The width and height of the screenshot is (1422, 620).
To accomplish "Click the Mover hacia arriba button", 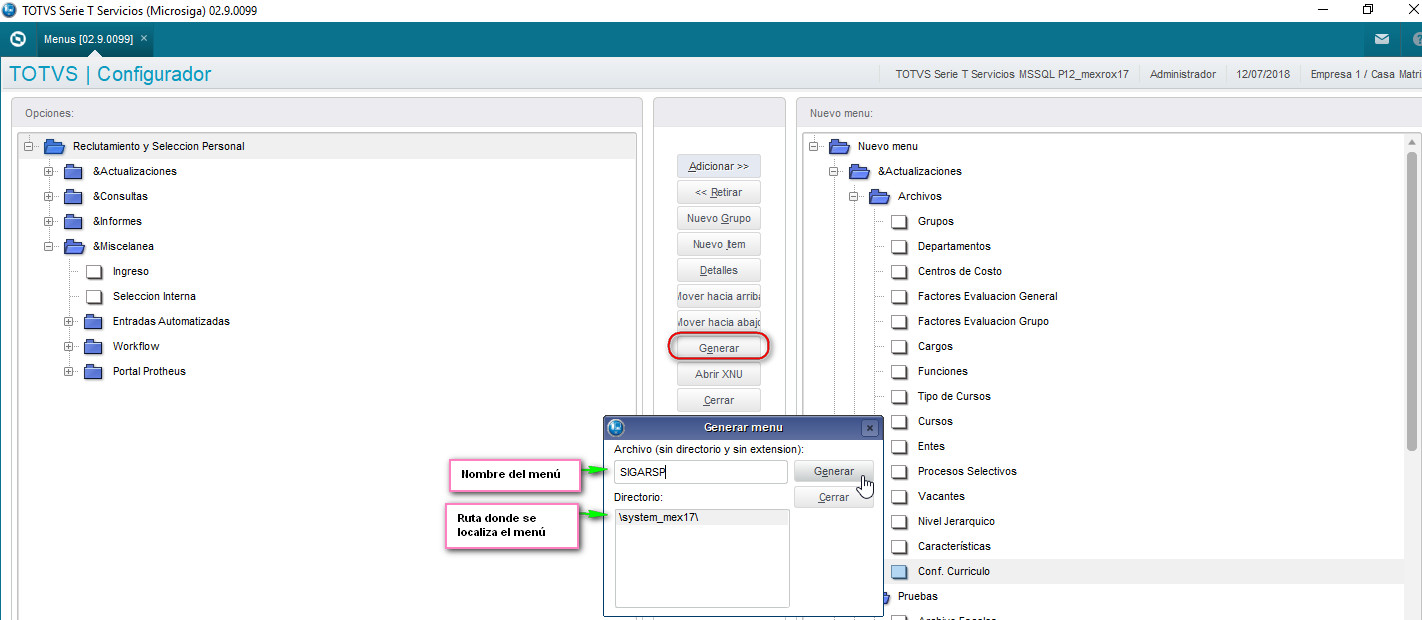I will [719, 296].
